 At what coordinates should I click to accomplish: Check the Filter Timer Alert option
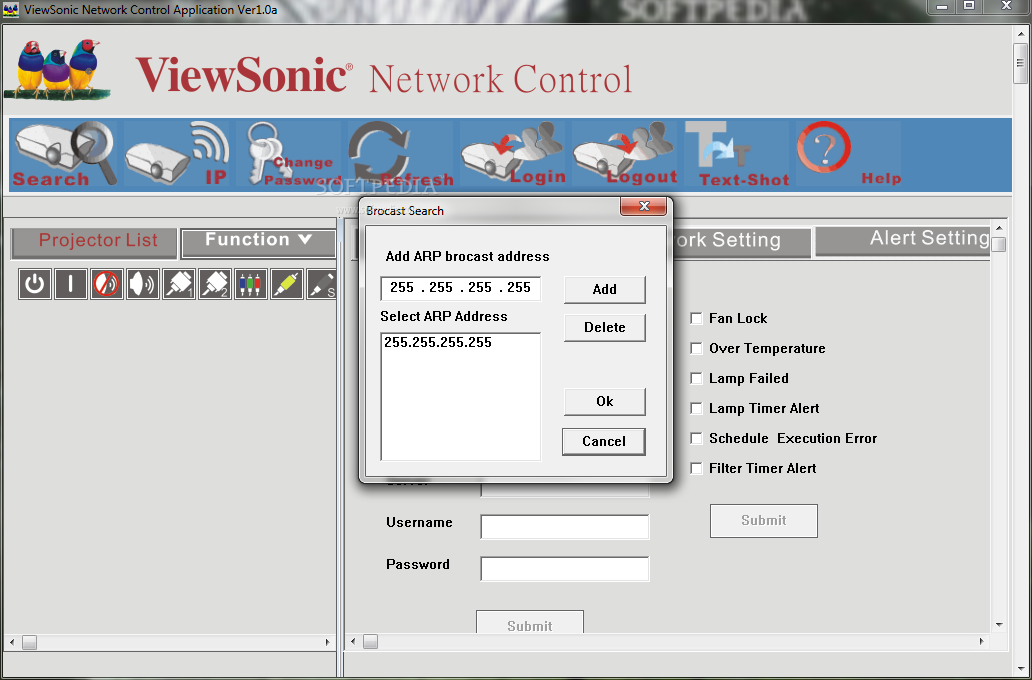[696, 469]
